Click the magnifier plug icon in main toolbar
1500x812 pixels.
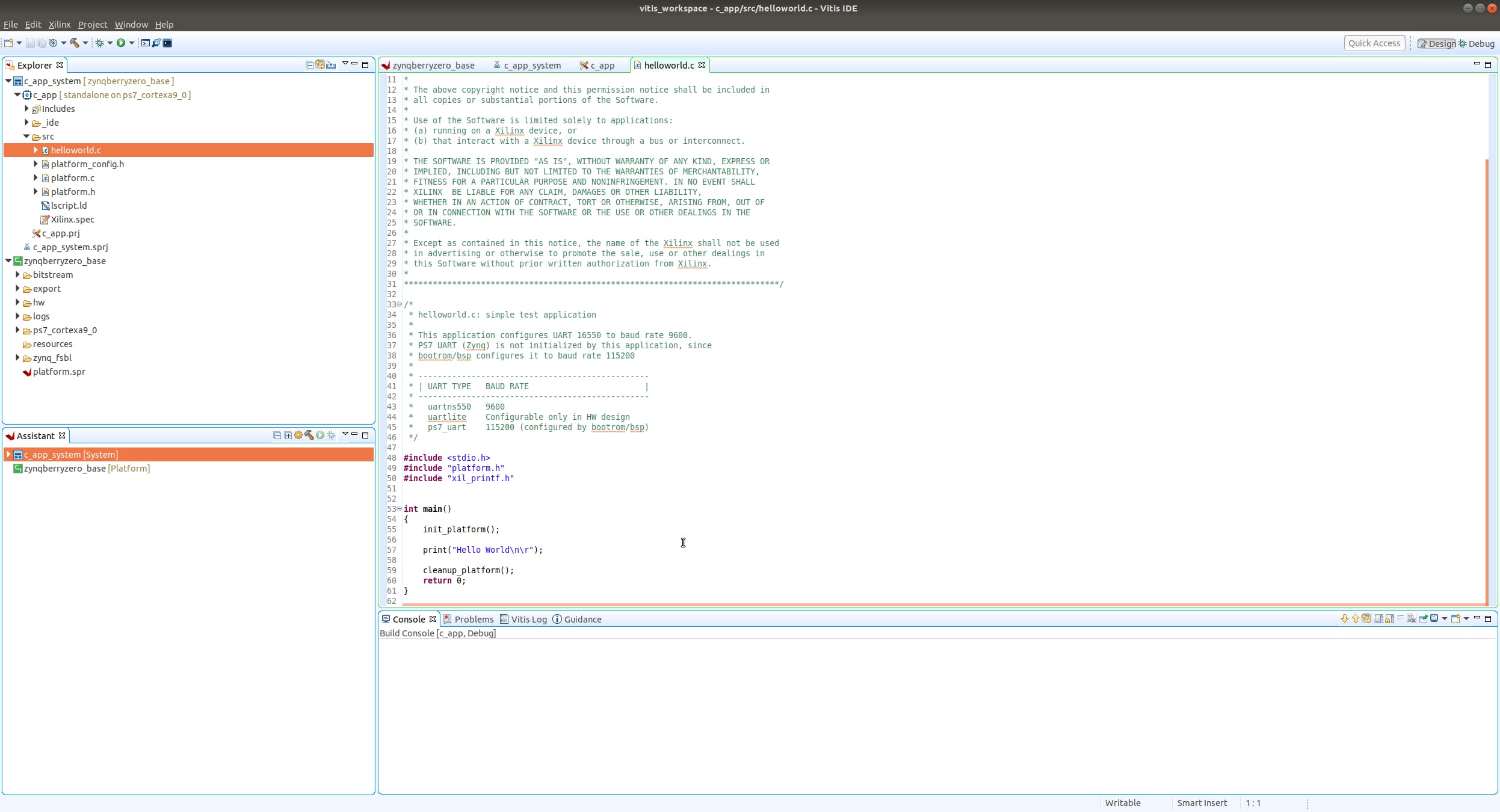[x=156, y=43]
